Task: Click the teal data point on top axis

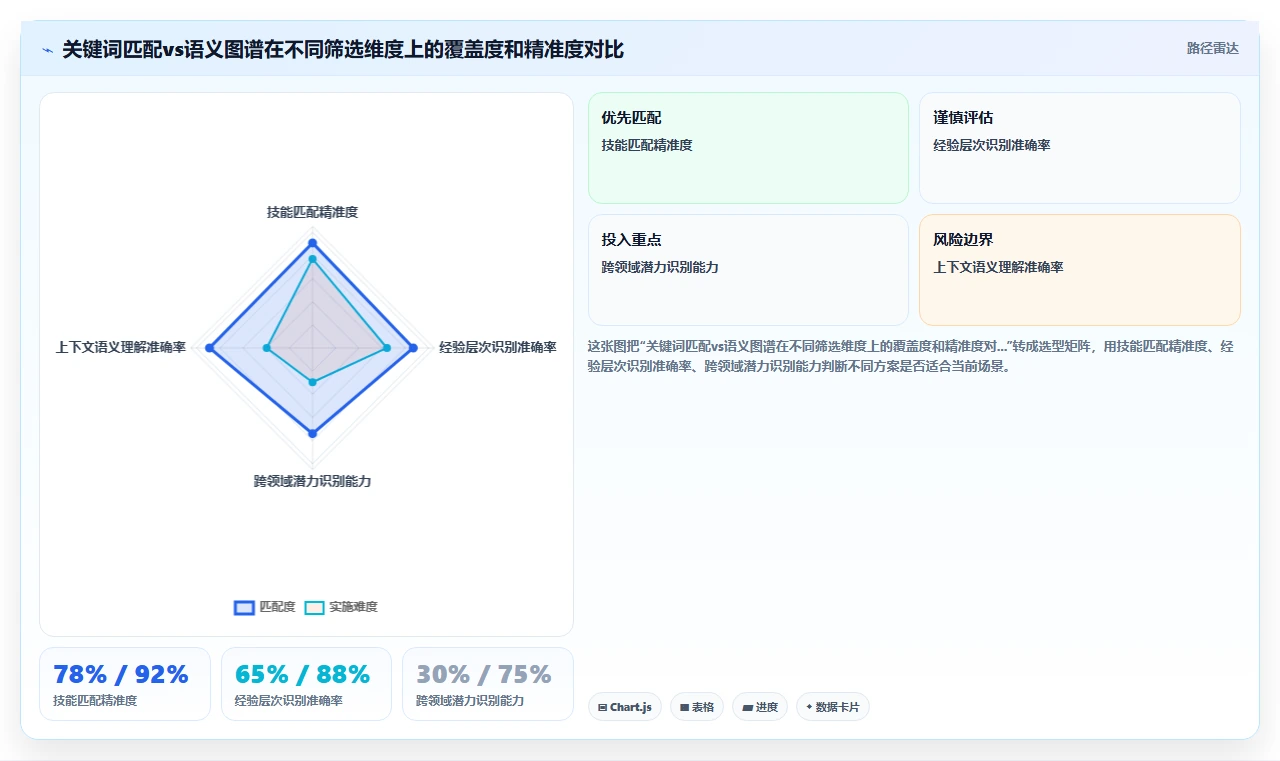Action: [312, 259]
